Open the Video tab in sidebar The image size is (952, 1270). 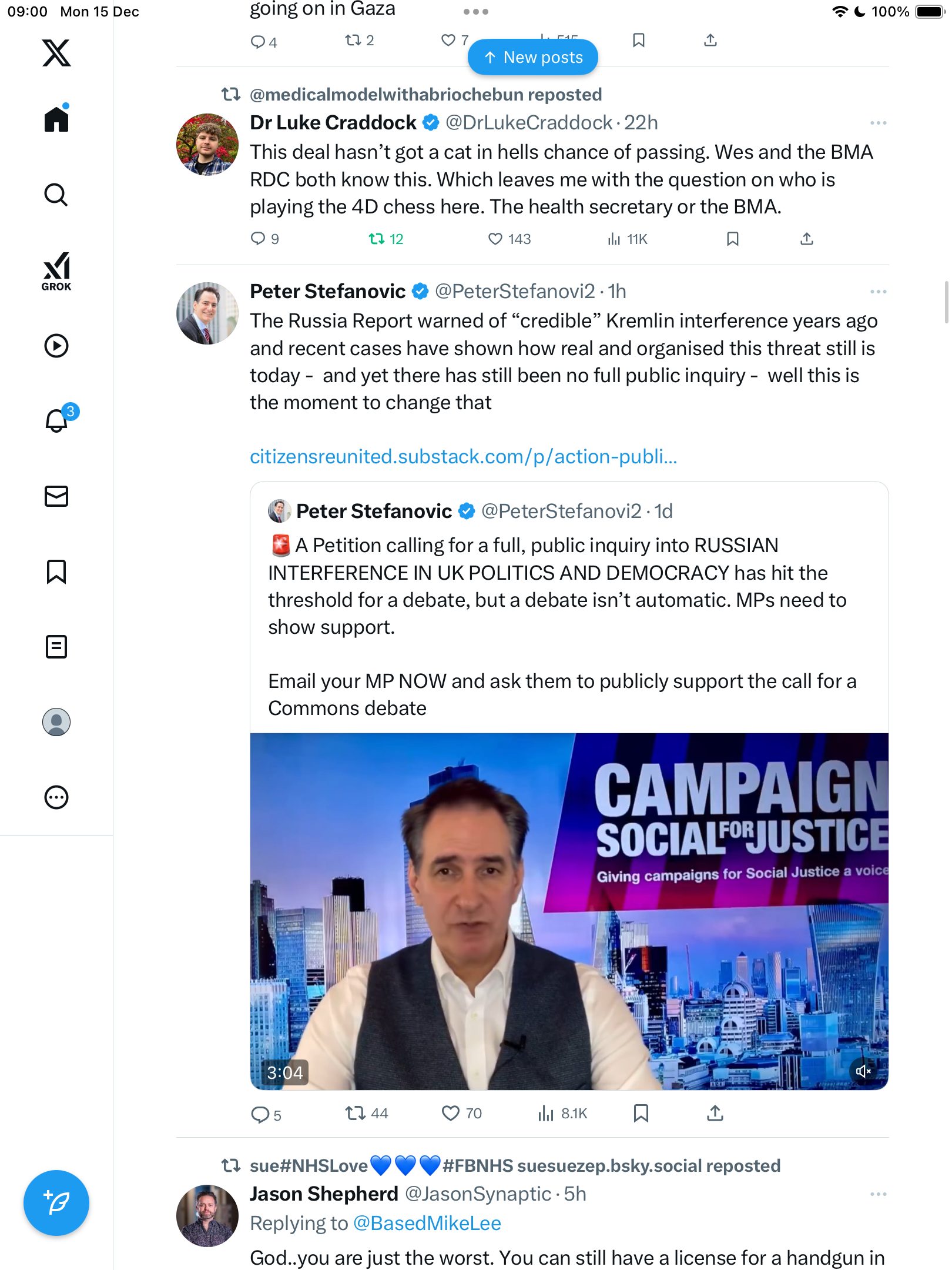[x=56, y=346]
